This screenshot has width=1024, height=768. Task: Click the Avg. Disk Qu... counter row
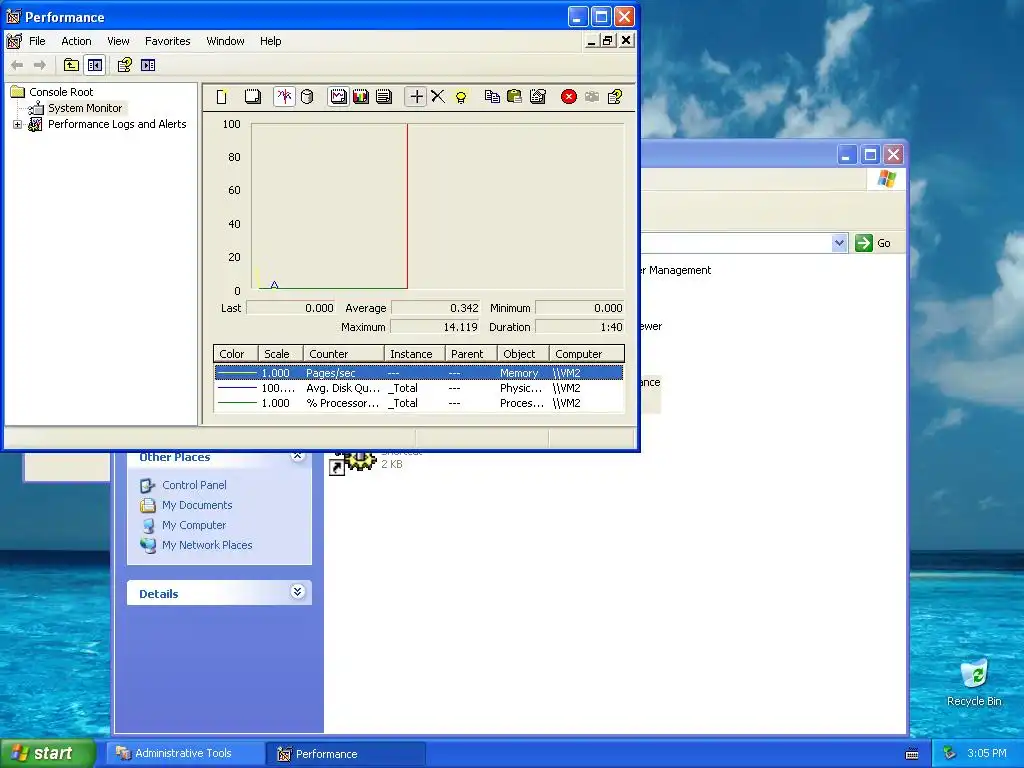pyautogui.click(x=419, y=388)
